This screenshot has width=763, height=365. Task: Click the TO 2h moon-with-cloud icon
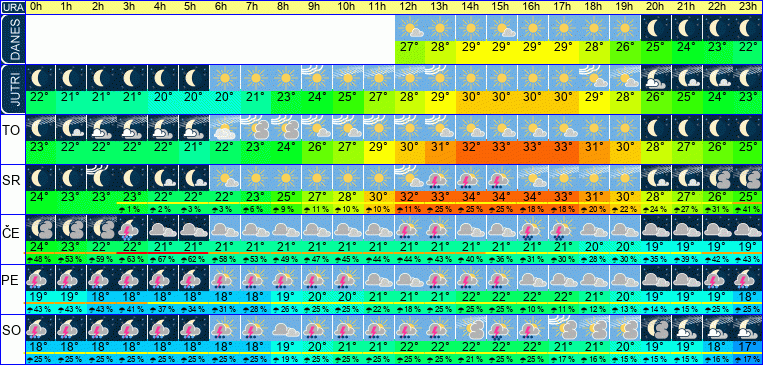[102, 128]
